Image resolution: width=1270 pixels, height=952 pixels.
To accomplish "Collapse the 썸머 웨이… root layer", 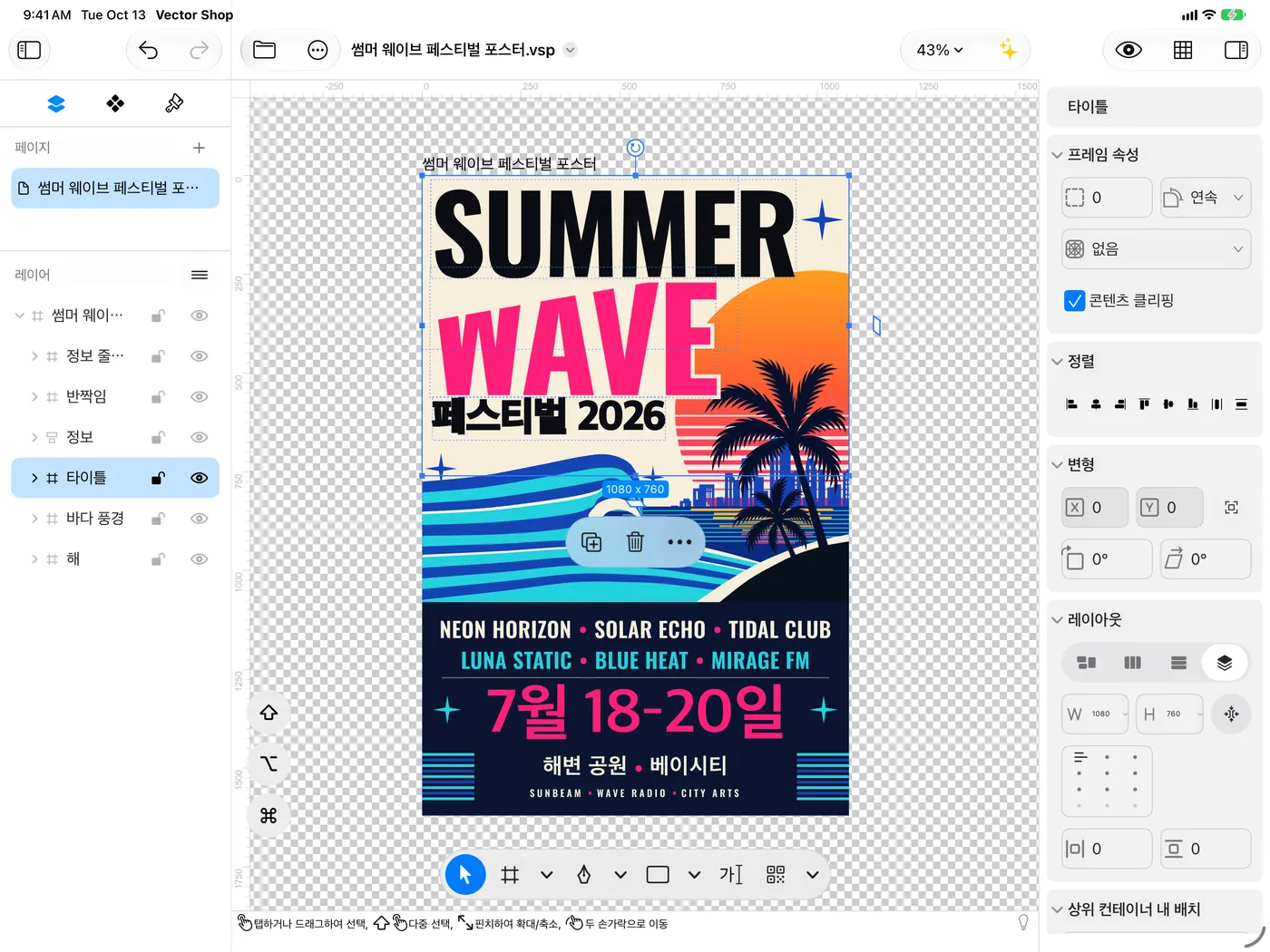I will [x=19, y=316].
